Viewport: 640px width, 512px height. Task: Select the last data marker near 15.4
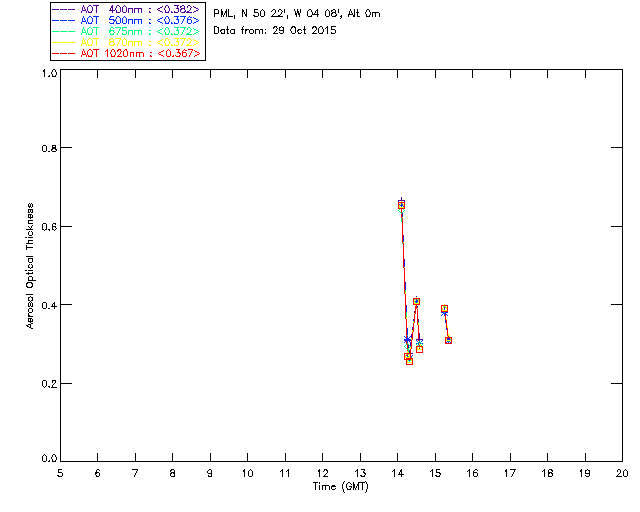[448, 340]
